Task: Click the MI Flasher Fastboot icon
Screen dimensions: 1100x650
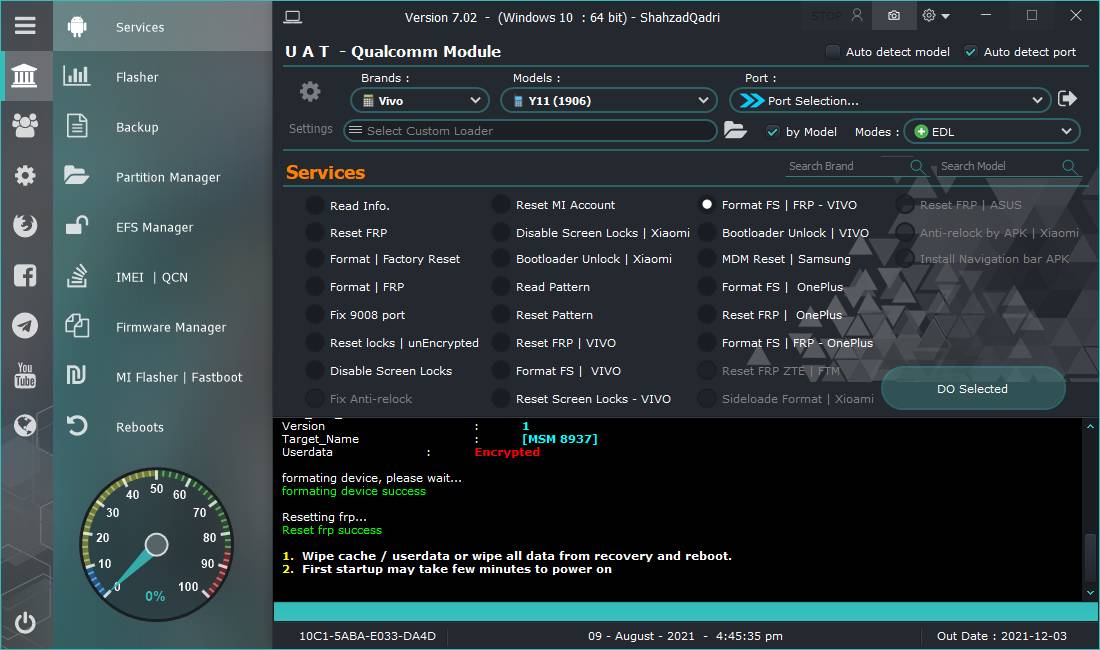Action: (76, 376)
